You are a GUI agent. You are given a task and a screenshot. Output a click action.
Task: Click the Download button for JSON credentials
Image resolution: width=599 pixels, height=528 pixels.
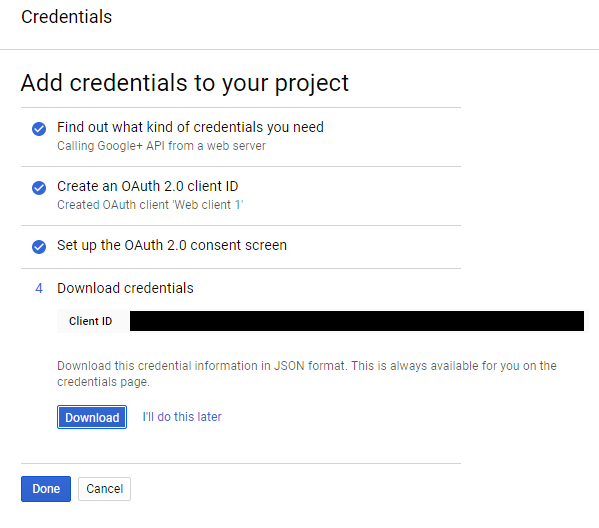pyautogui.click(x=92, y=417)
